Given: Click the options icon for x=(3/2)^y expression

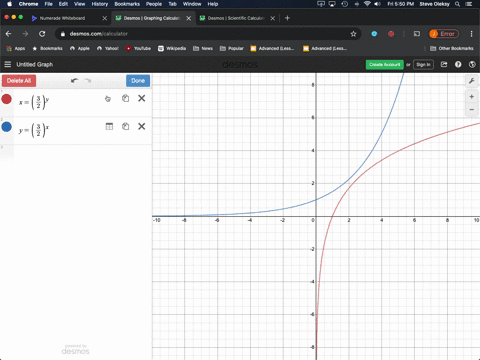Looking at the screenshot, I should coord(108,99).
